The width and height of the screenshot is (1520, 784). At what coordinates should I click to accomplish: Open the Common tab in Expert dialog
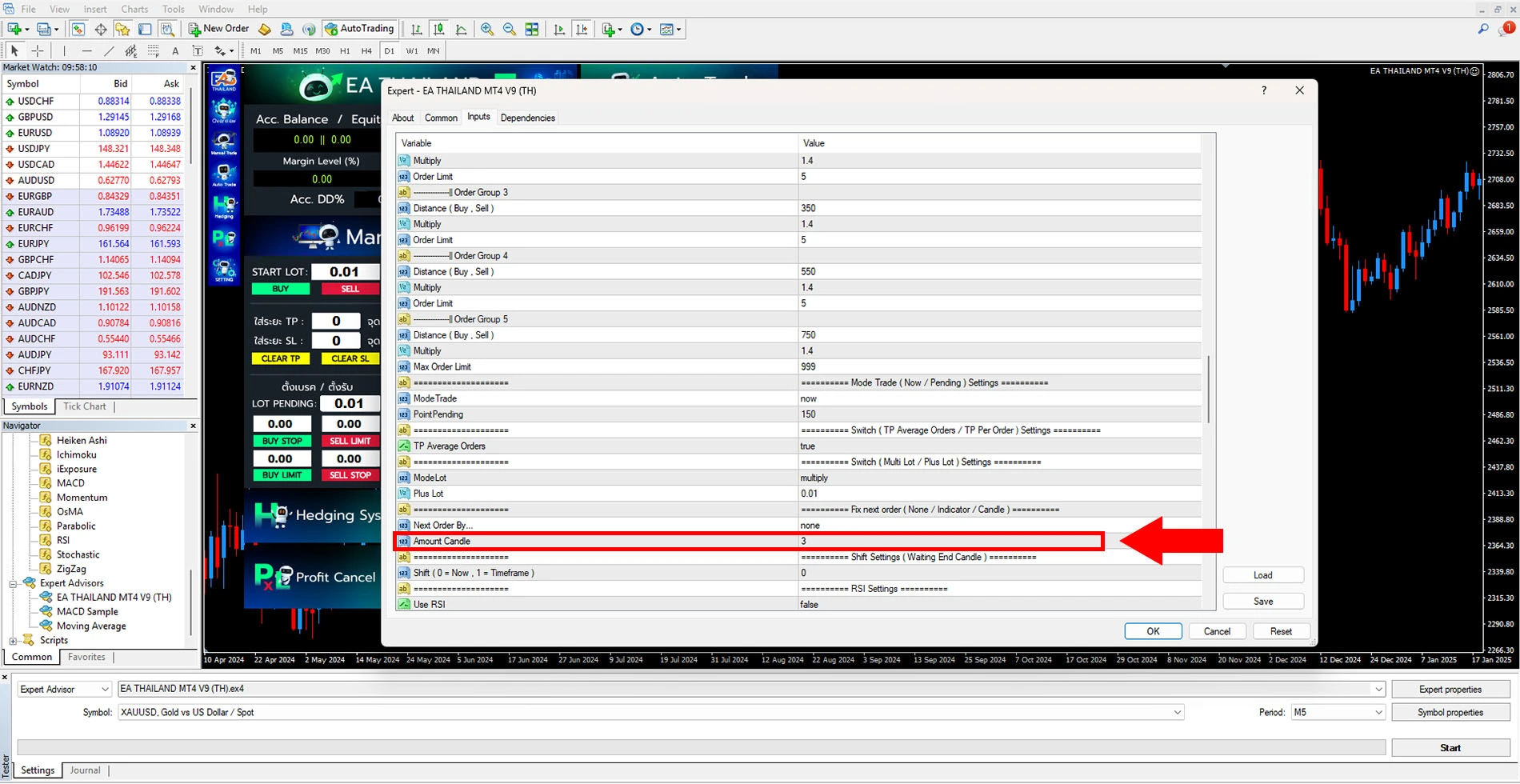point(441,118)
